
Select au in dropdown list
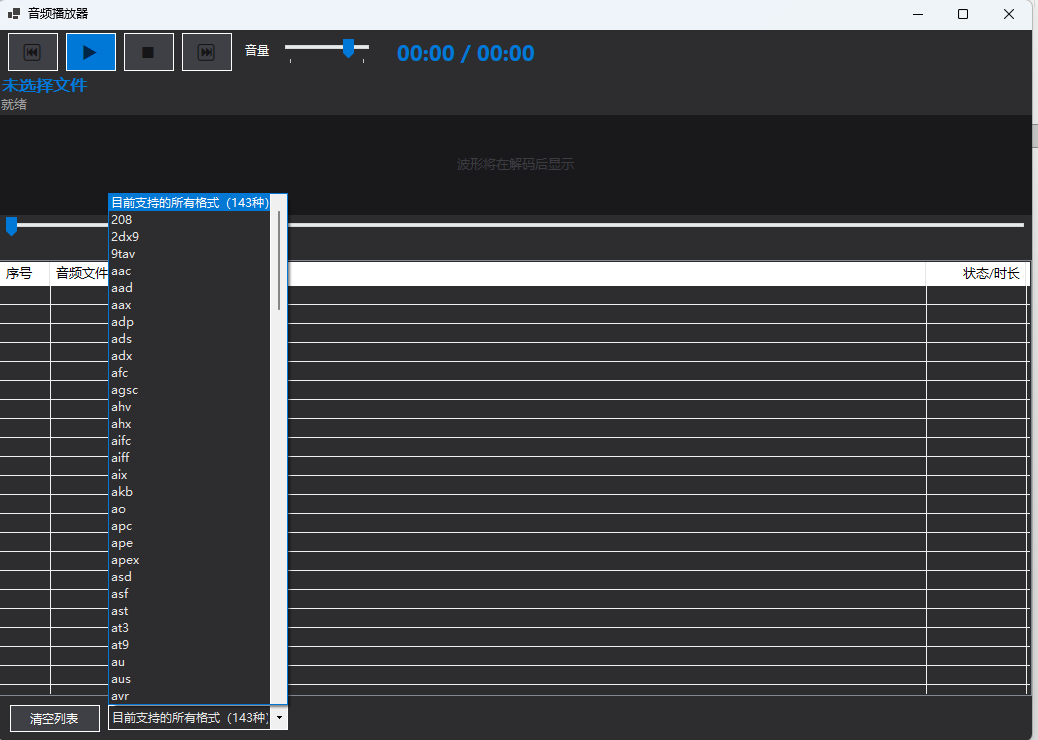pos(189,662)
